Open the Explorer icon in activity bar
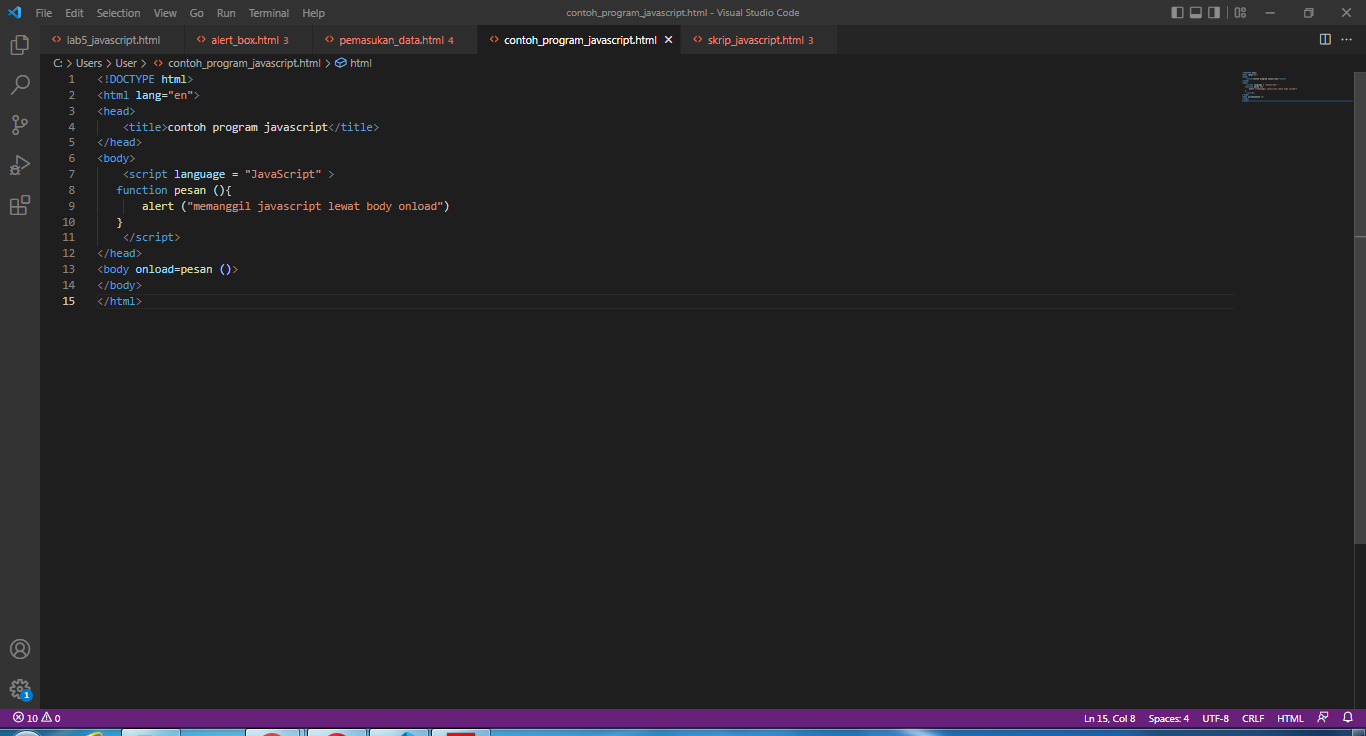This screenshot has height=736, width=1366. tap(20, 45)
